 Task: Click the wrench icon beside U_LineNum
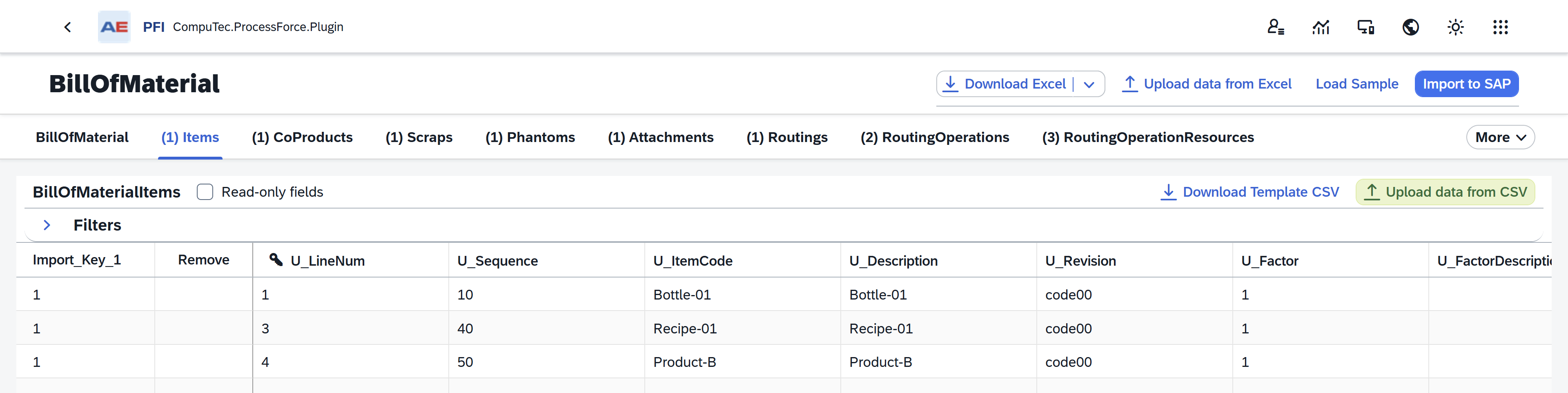pyautogui.click(x=276, y=260)
